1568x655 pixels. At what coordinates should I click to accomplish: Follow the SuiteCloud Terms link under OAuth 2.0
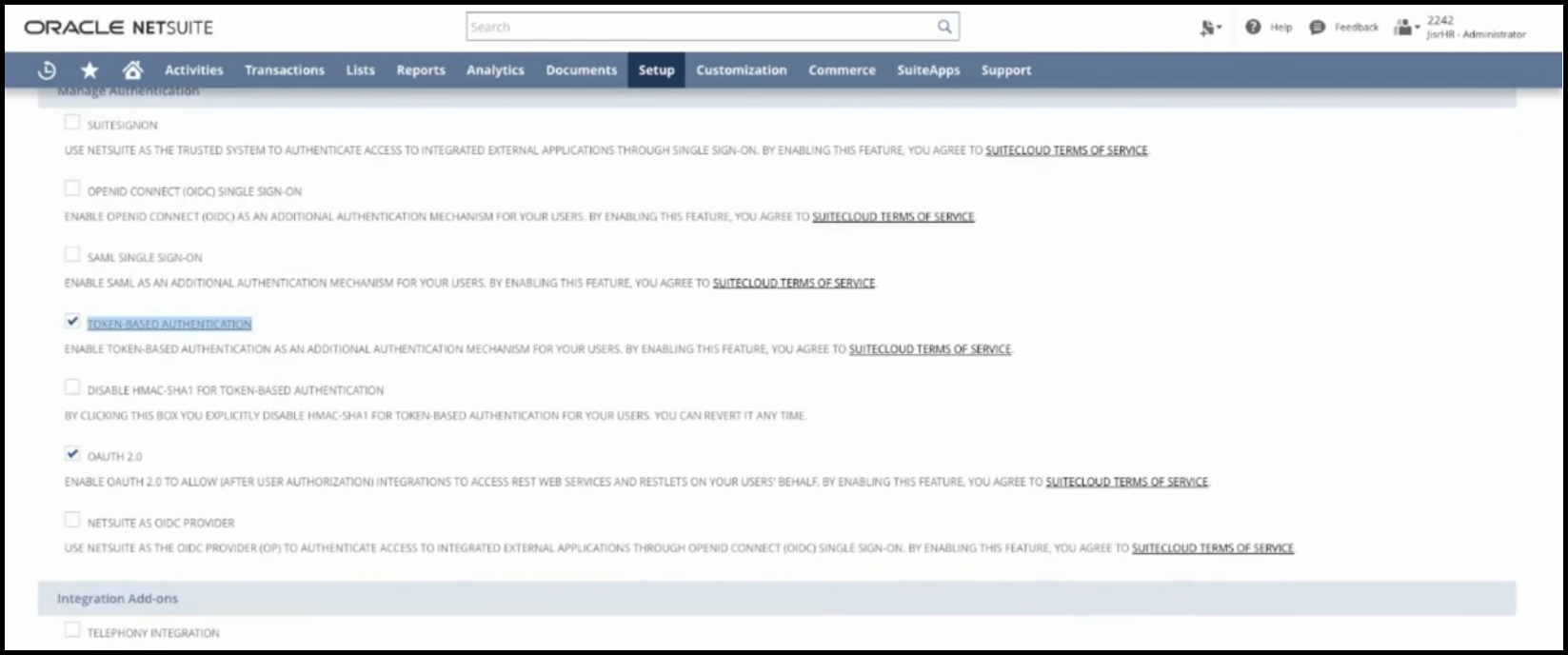[x=1126, y=483]
